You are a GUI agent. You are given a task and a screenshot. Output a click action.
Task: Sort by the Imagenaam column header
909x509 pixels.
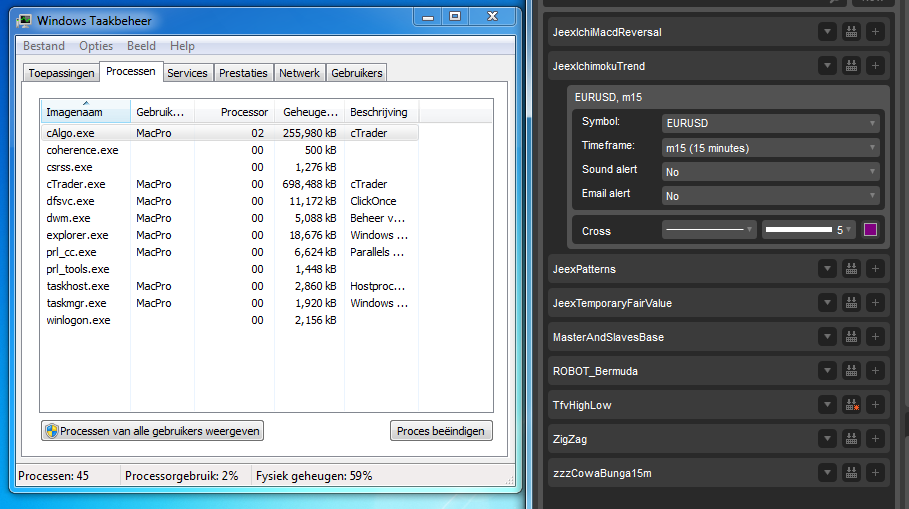coord(86,112)
